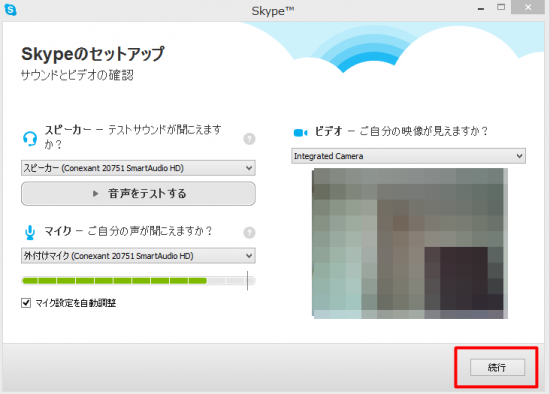
Task: Click the Skype logo icon in title bar
Action: (x=11, y=9)
